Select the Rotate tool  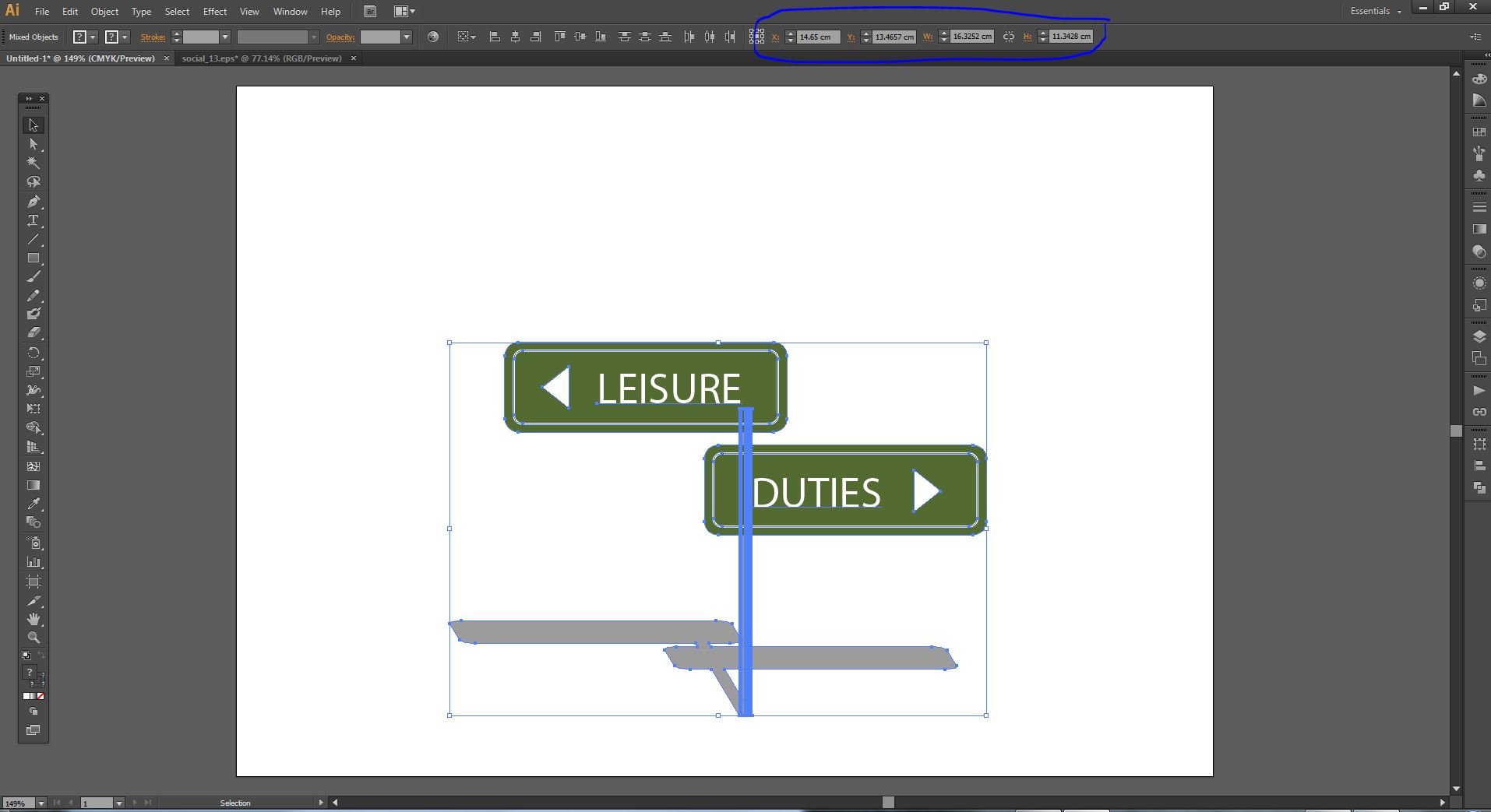coord(33,353)
